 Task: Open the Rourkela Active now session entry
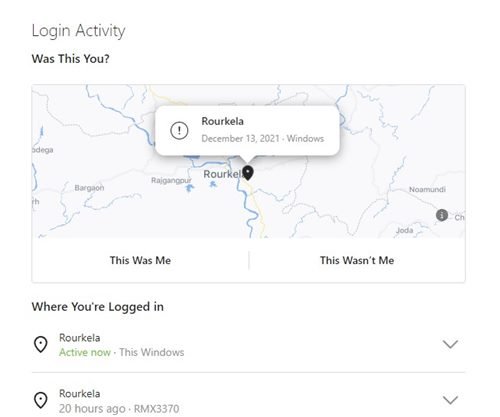pyautogui.click(x=248, y=345)
